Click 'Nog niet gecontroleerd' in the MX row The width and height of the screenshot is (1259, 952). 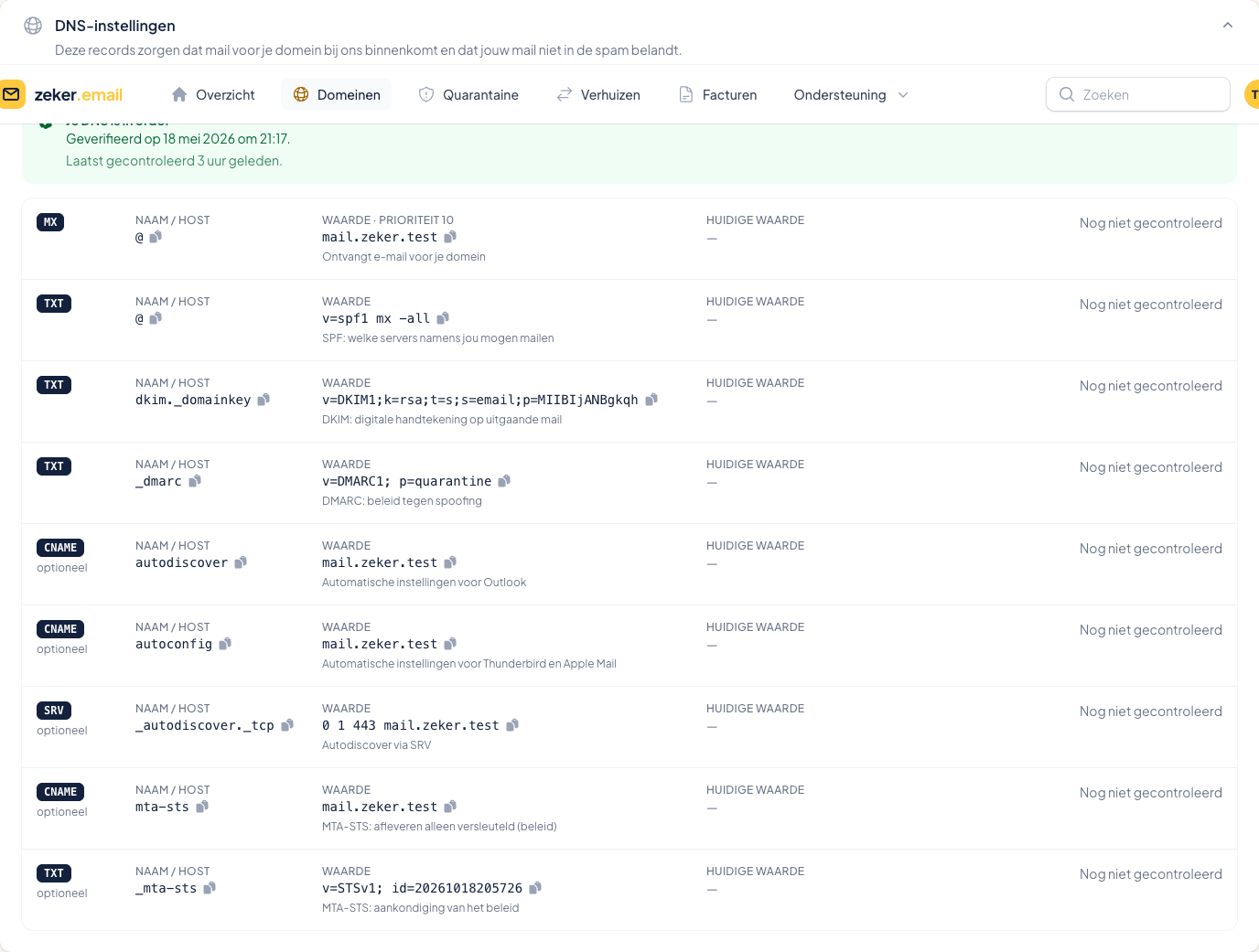point(1151,223)
